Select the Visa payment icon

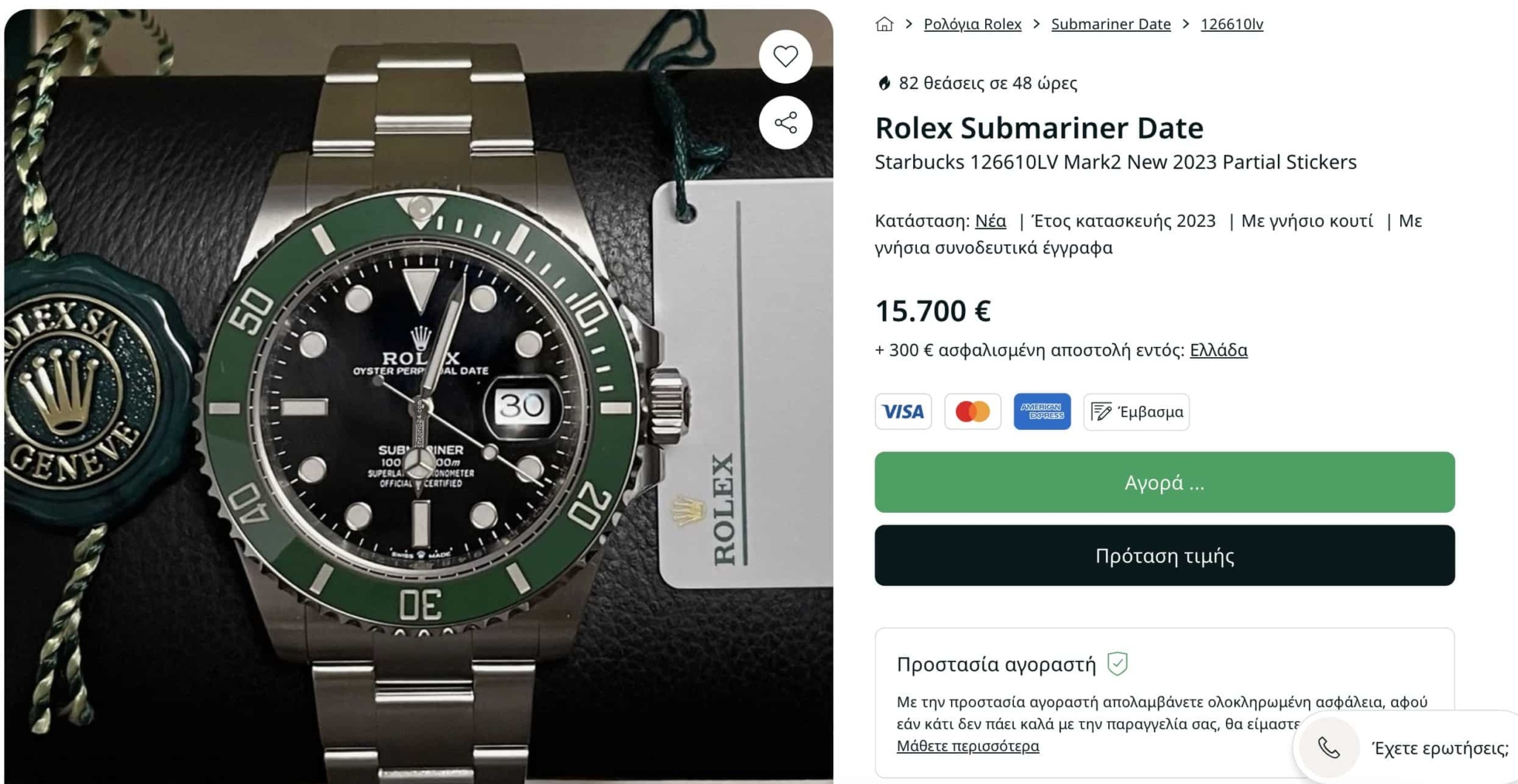903,412
